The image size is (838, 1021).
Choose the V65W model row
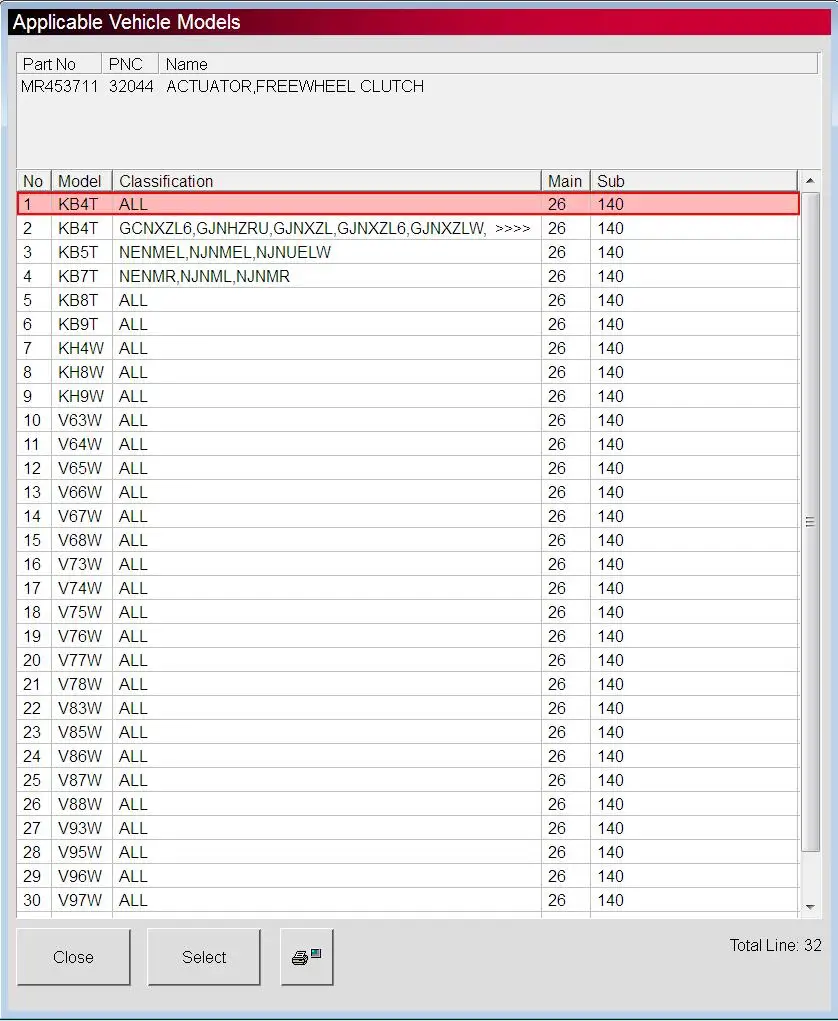click(408, 469)
